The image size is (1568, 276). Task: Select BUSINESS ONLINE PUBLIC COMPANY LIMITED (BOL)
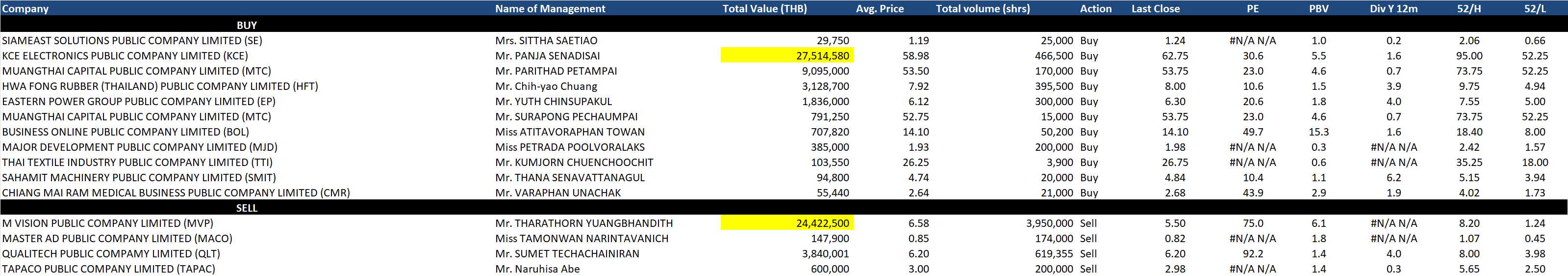[126, 132]
